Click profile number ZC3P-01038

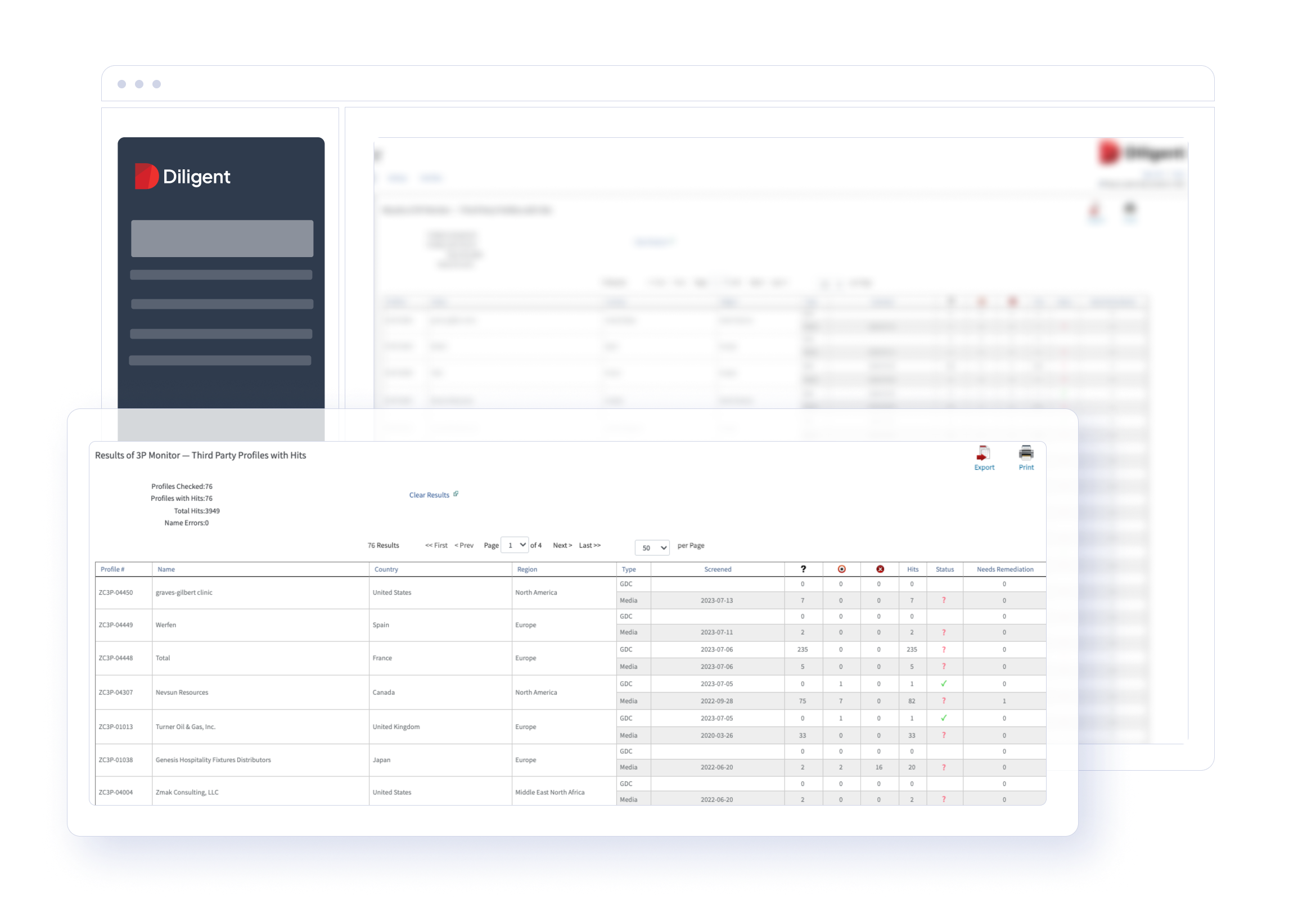116,760
